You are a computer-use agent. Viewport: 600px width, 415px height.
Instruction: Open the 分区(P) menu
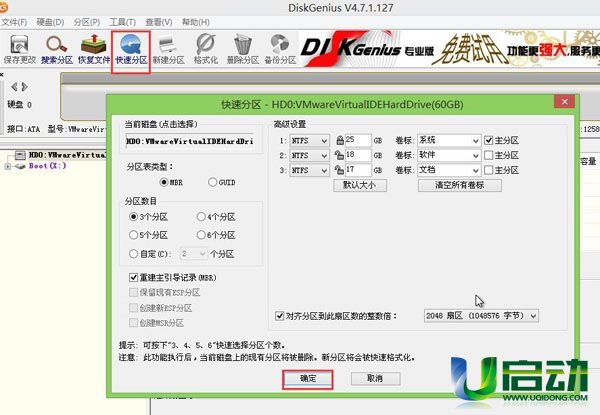pyautogui.click(x=87, y=22)
